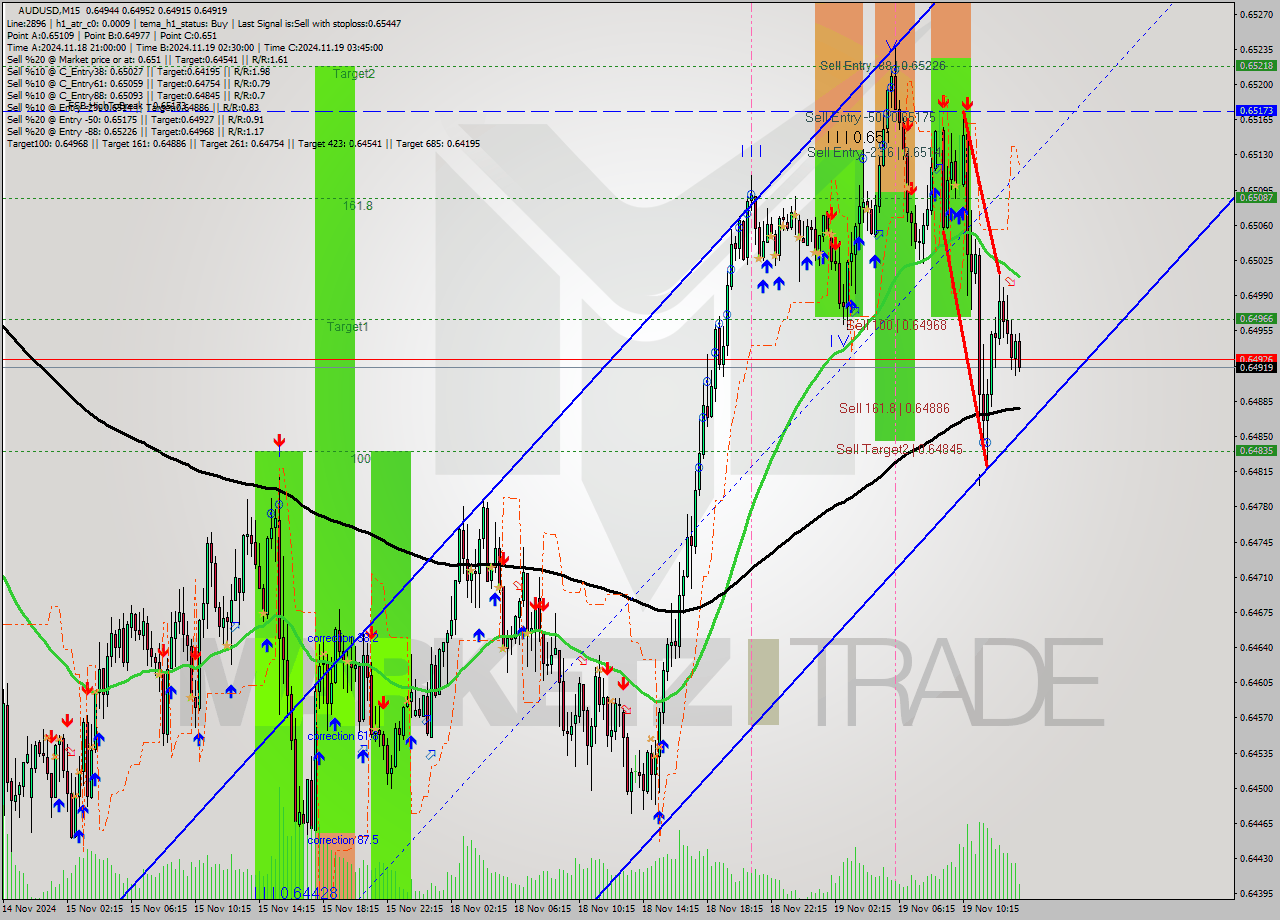Image resolution: width=1280 pixels, height=920 pixels.
Task: Click the C_Entry61: 0.65059 sell line
Action: (x=138, y=83)
